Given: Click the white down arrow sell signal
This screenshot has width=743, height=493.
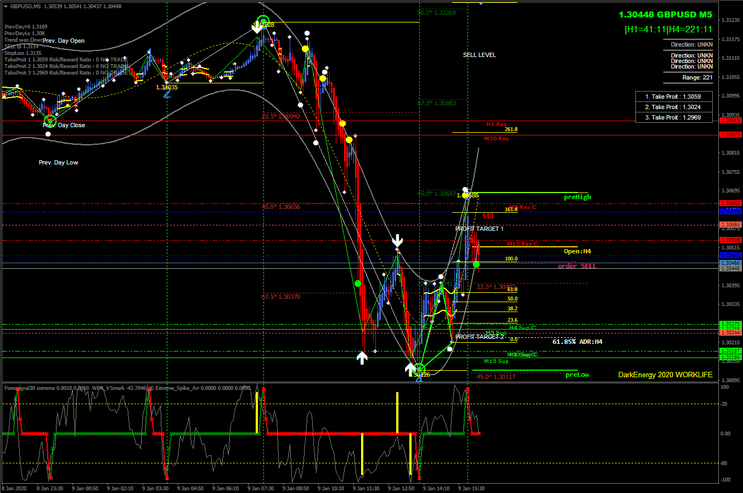Looking at the screenshot, I should pos(398,241).
